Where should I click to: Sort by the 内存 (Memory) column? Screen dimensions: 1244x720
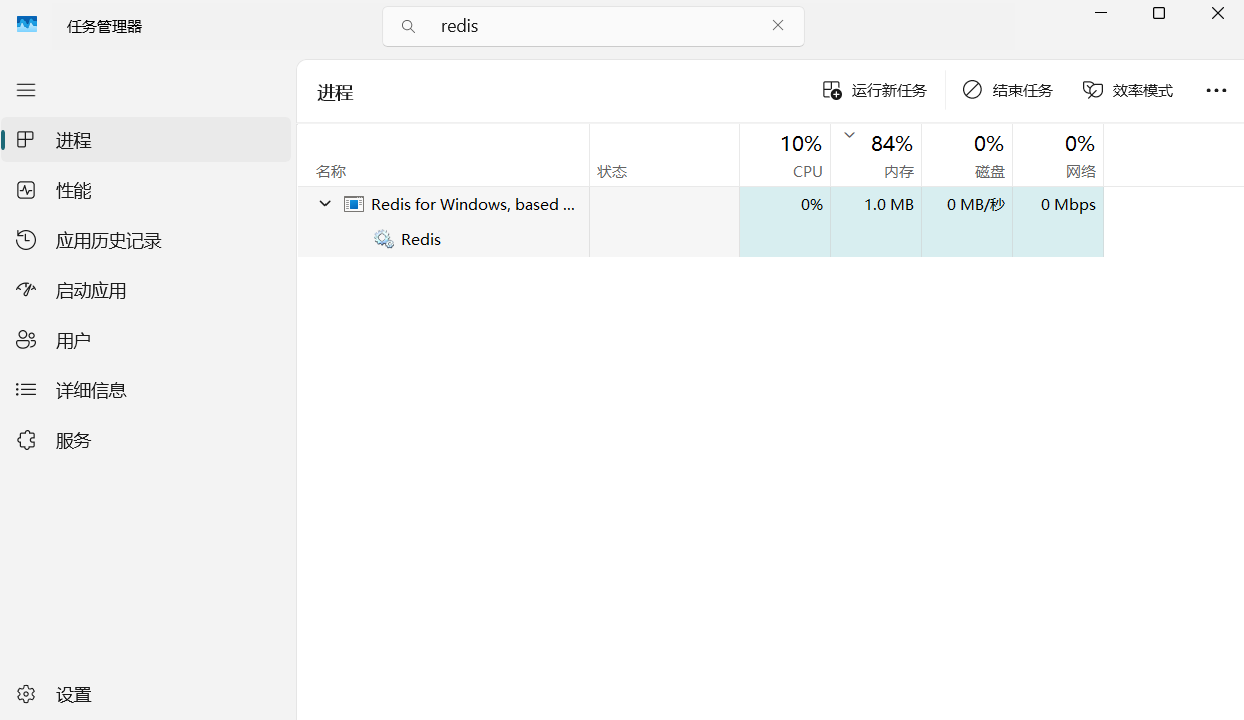(x=876, y=155)
